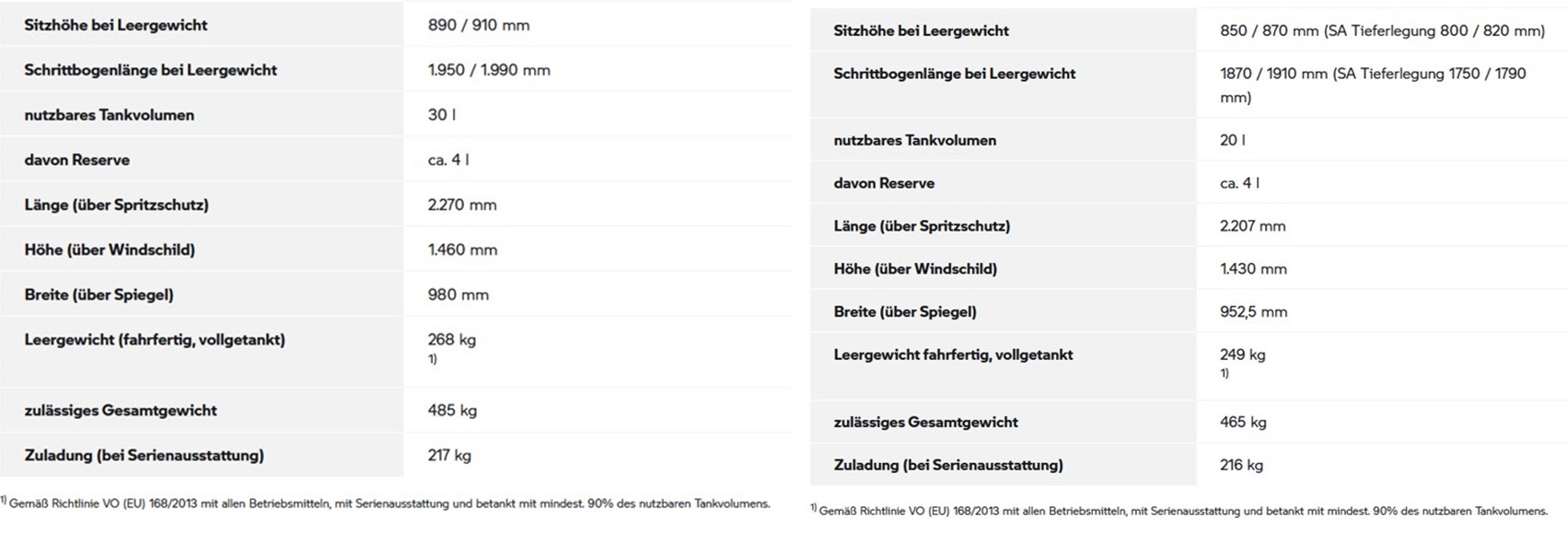Click the '1.950 / 1.990 mm' Schrittbogenlänge value
The width and height of the screenshot is (1568, 533).
pyautogui.click(x=489, y=70)
